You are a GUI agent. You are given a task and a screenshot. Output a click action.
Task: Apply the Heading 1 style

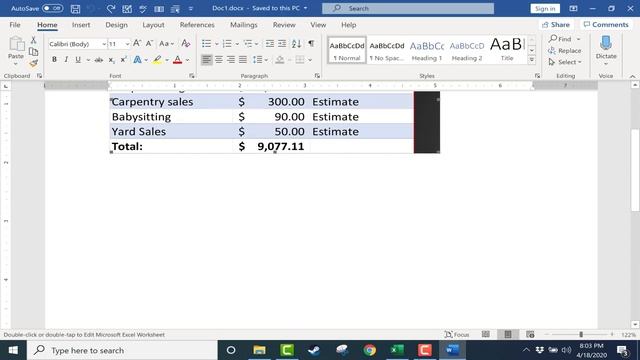point(427,50)
